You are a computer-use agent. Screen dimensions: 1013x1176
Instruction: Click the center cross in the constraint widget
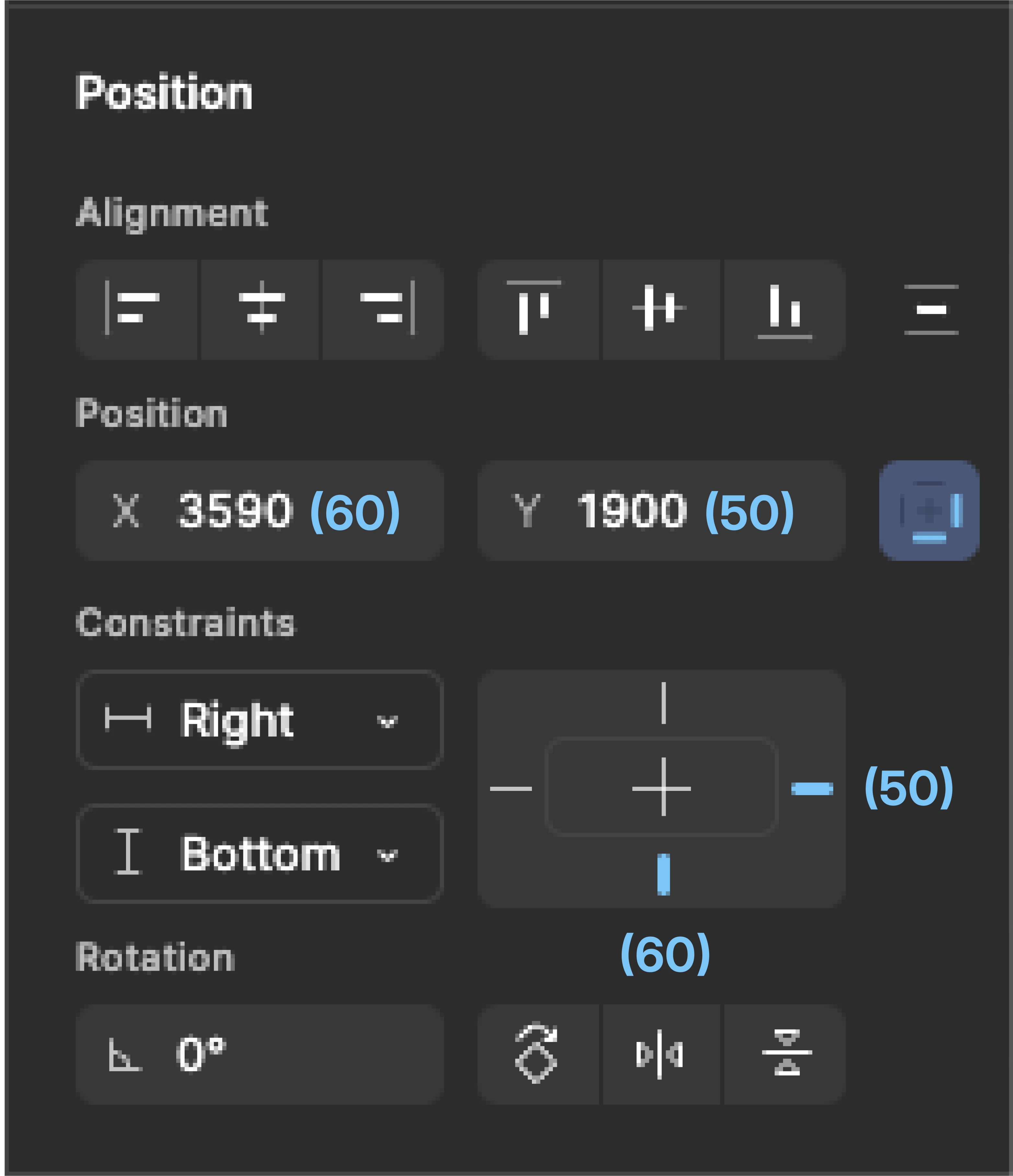click(x=662, y=788)
